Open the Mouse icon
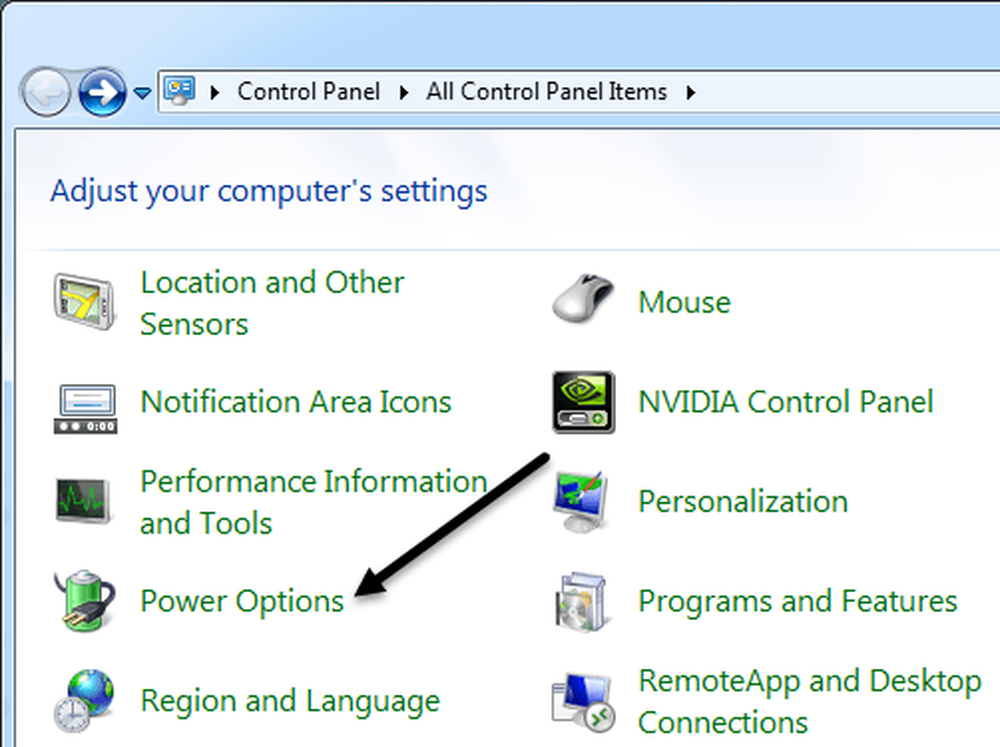The width and height of the screenshot is (1000, 747). coord(583,298)
